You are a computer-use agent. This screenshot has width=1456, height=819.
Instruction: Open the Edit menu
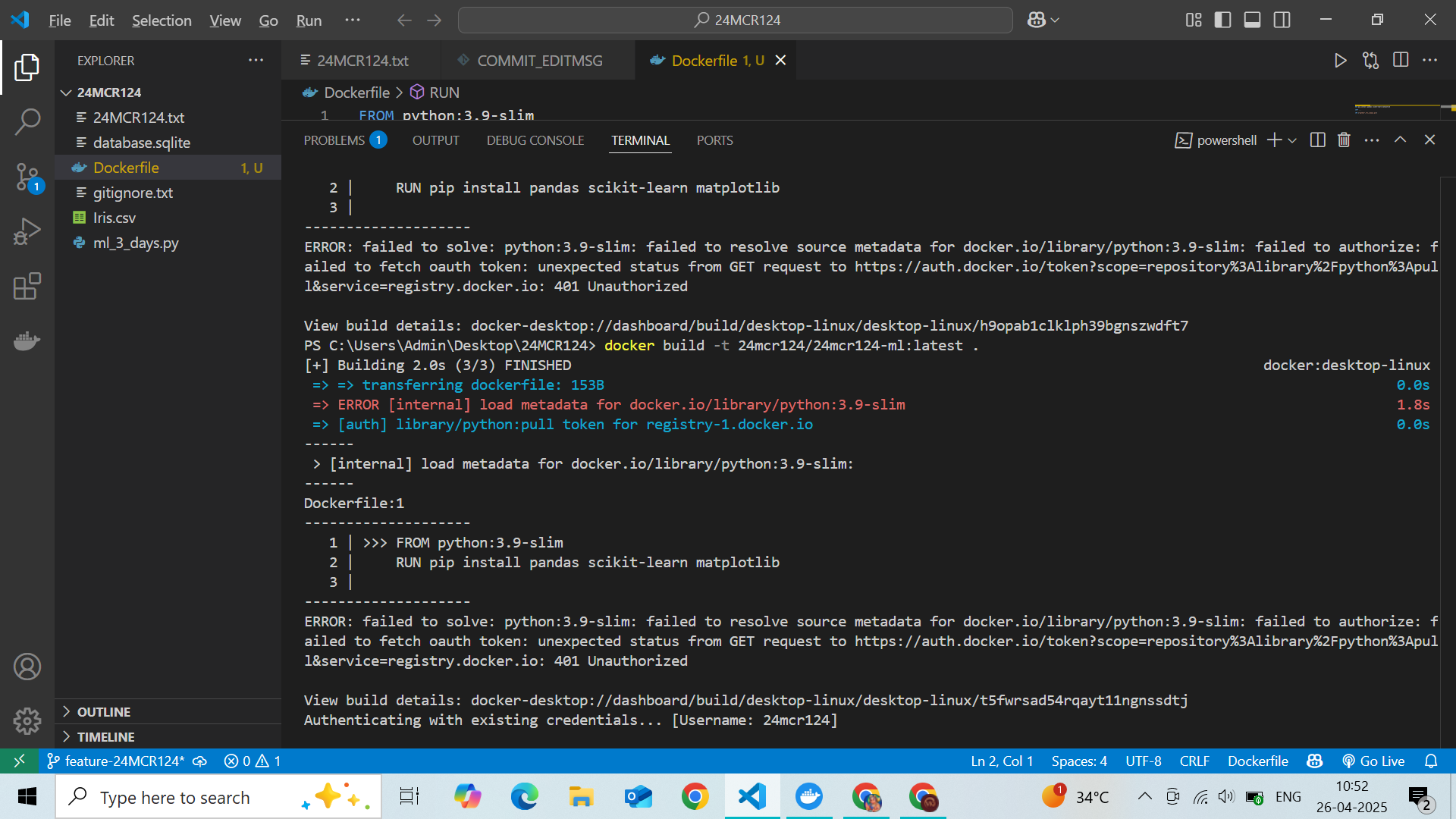pos(101,20)
